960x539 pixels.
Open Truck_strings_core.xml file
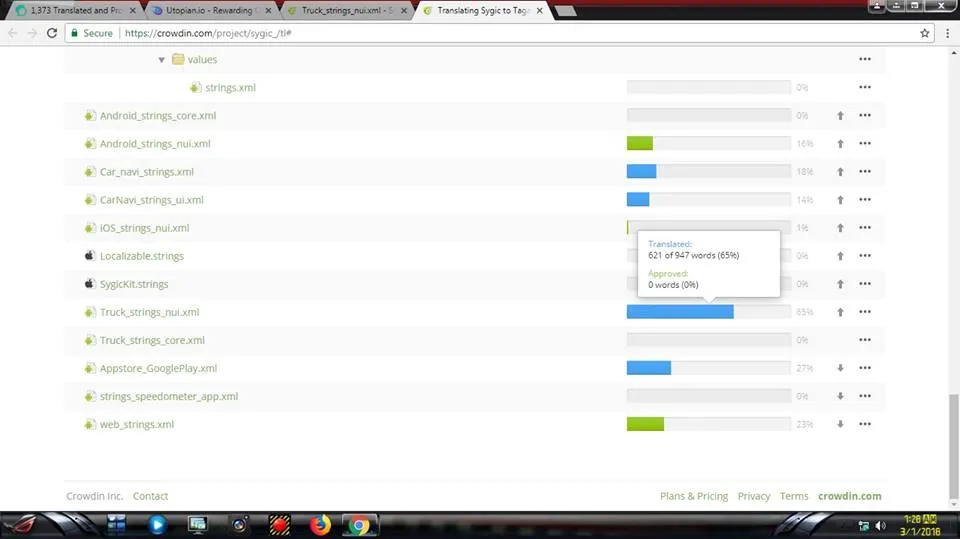[x=152, y=341]
